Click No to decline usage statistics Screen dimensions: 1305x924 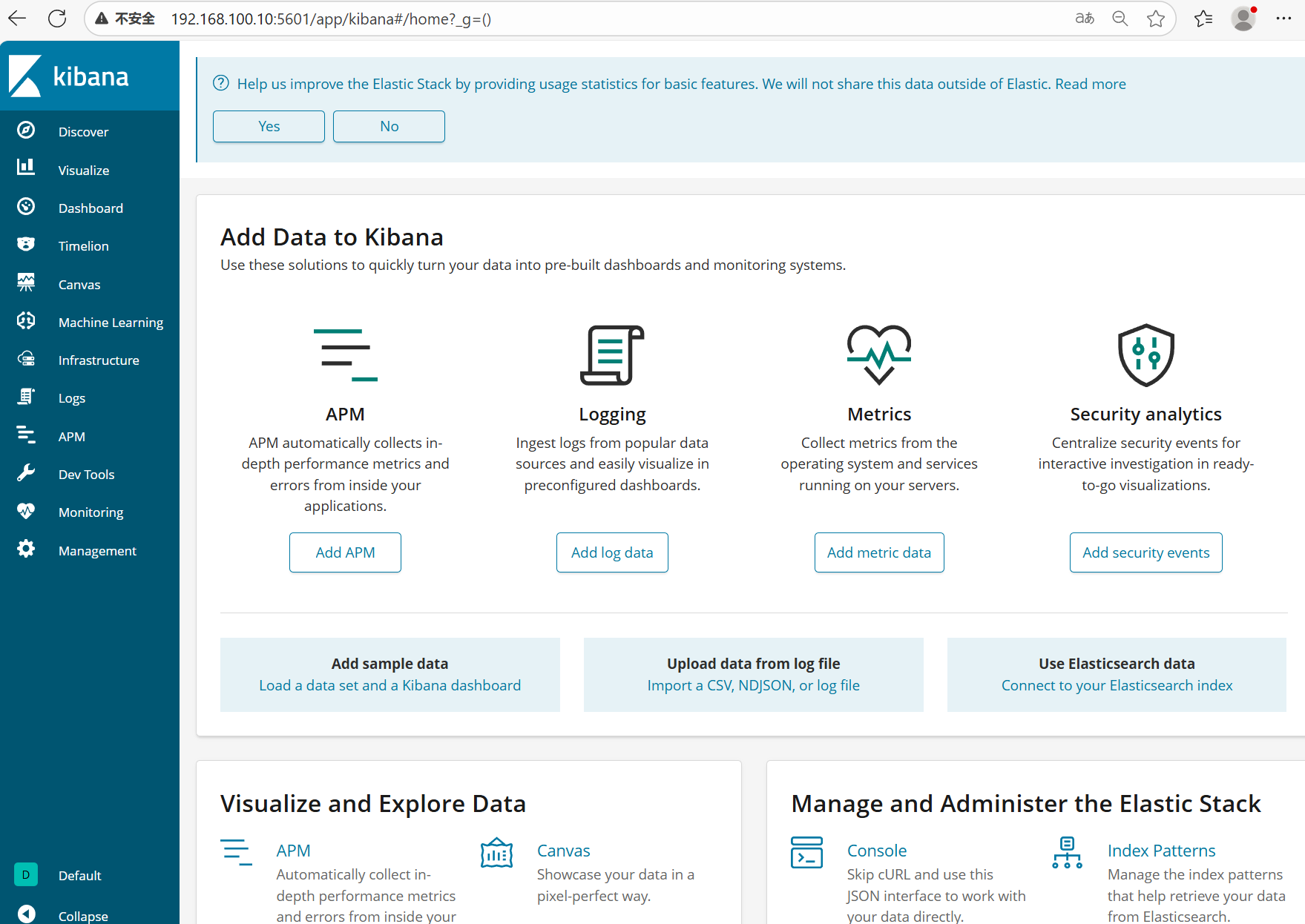[x=389, y=126]
